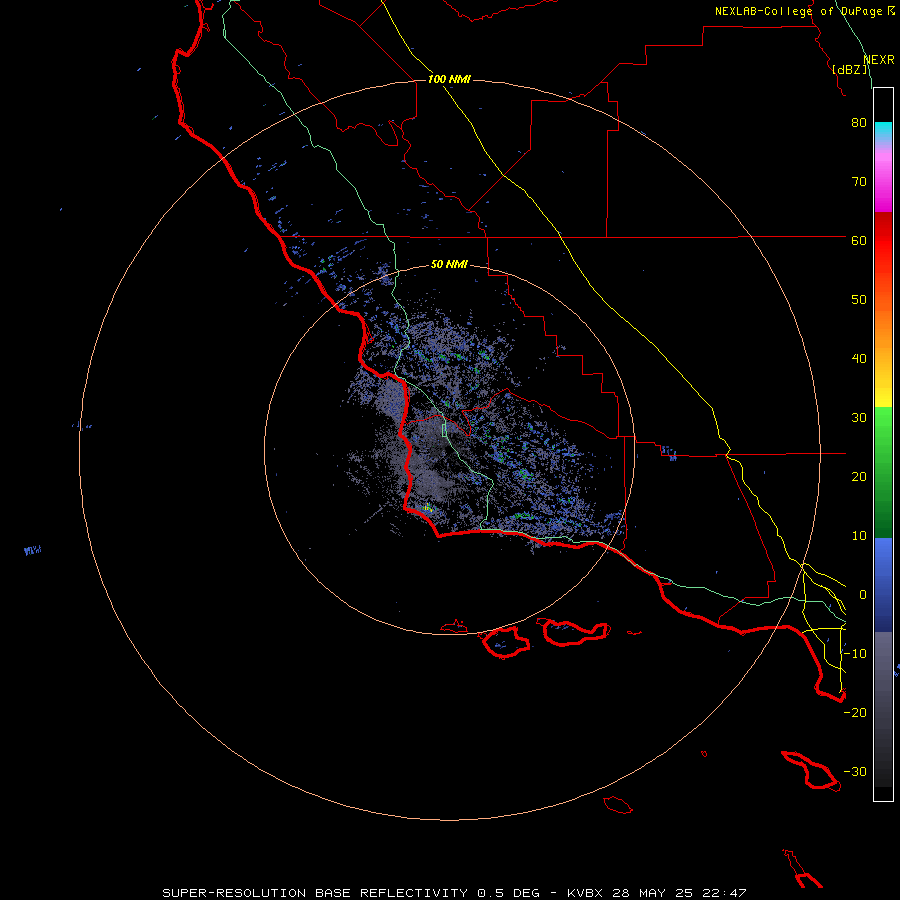900x900 pixels.
Task: Click the "100 NMI" range ring label
Action: pyautogui.click(x=449, y=79)
